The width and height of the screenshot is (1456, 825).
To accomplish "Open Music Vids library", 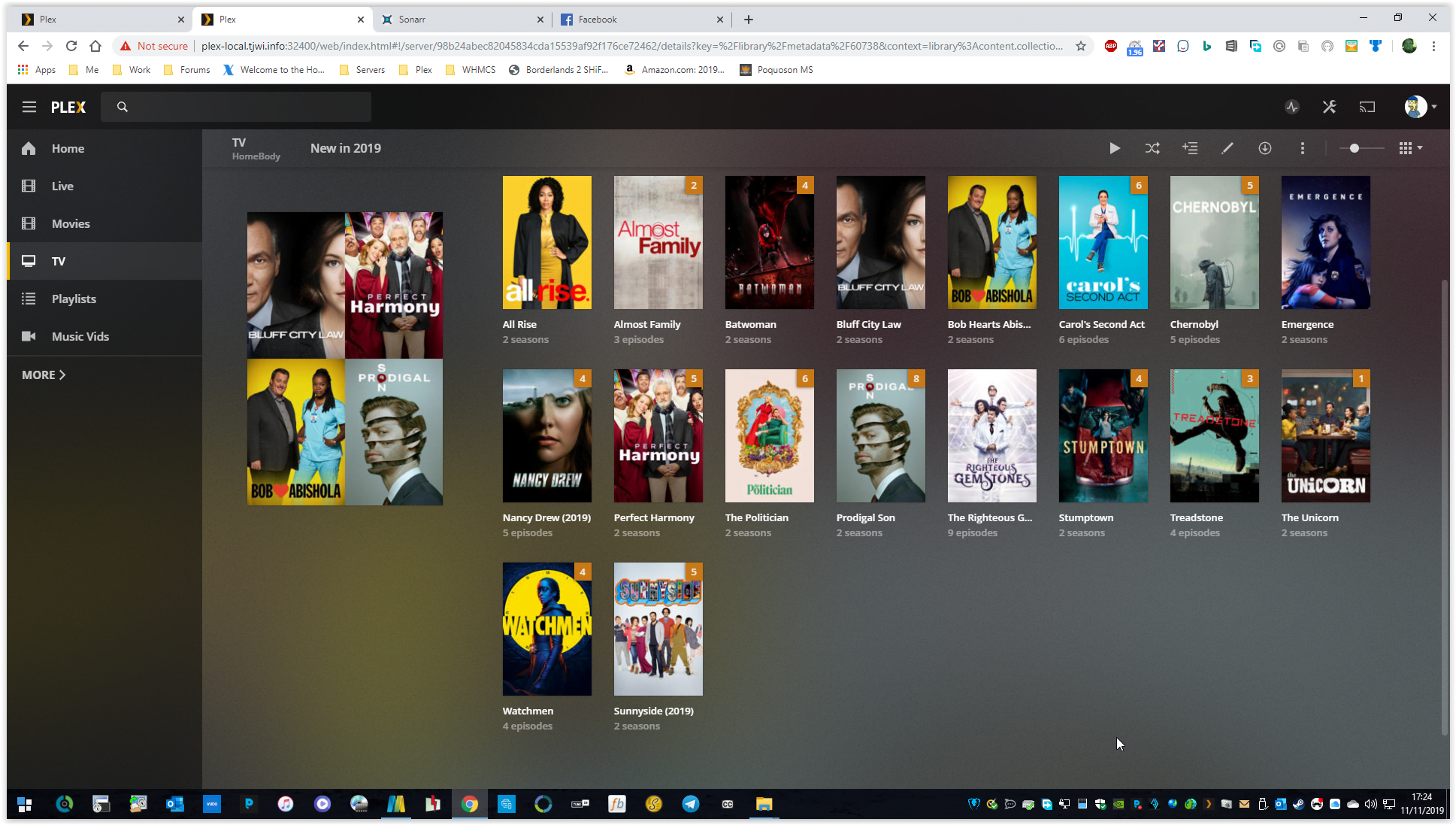I will (x=104, y=336).
